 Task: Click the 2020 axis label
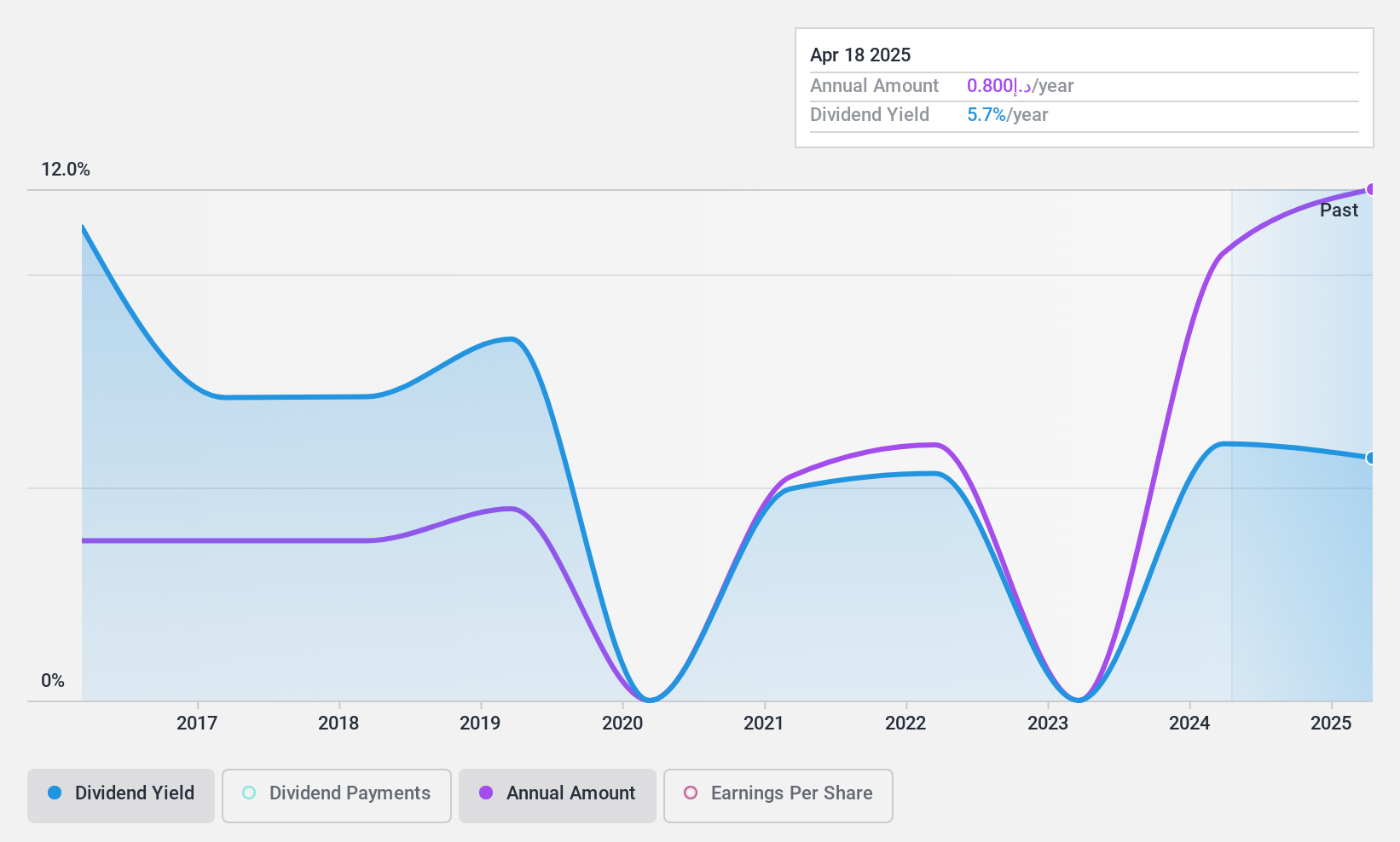coord(622,724)
